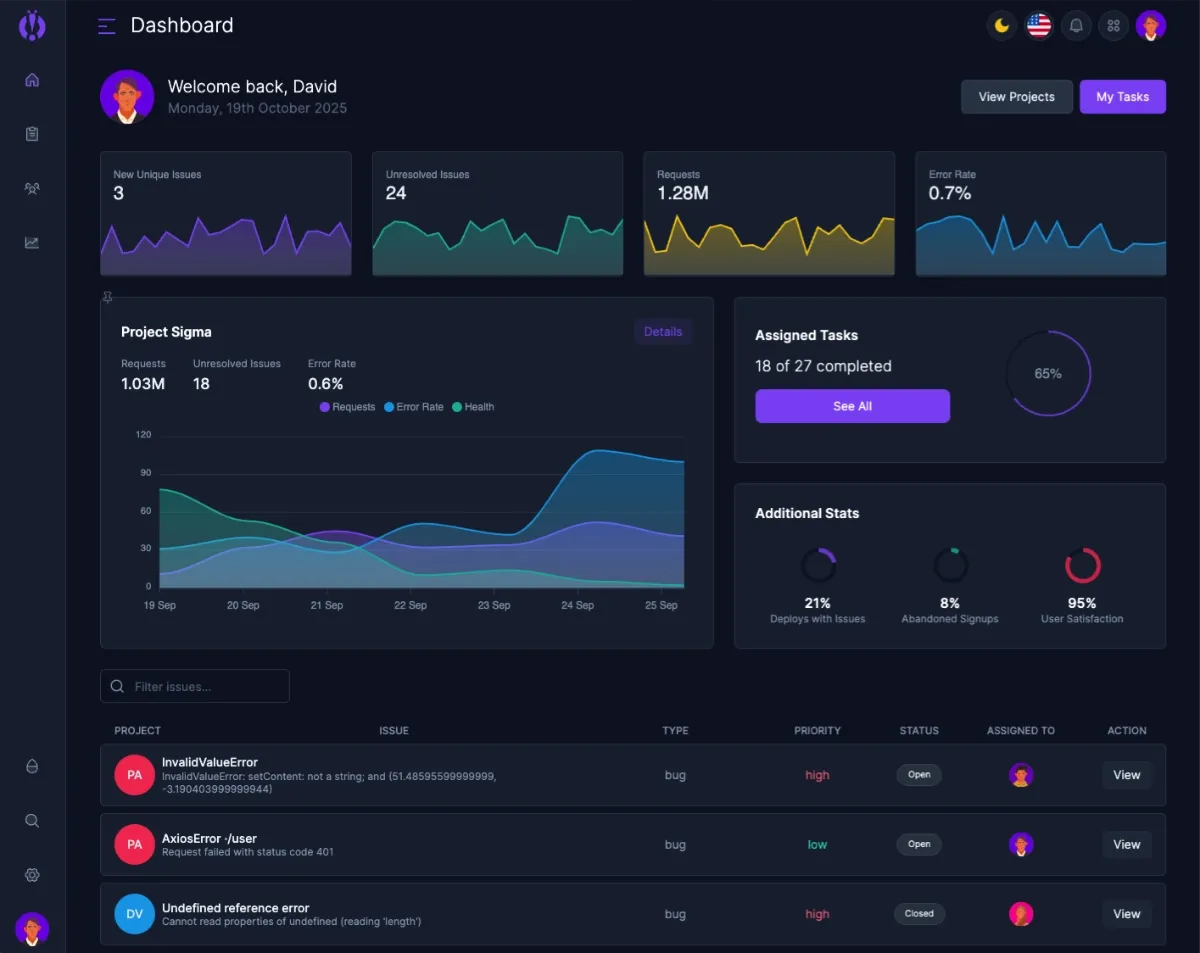Hide the Error Rate series in legend
This screenshot has height=953, width=1200.
(413, 407)
